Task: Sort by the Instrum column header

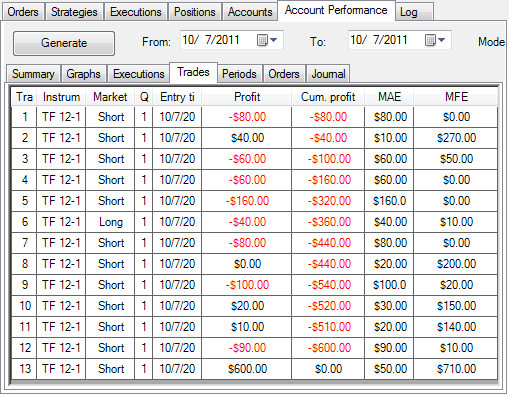Action: pos(61,97)
